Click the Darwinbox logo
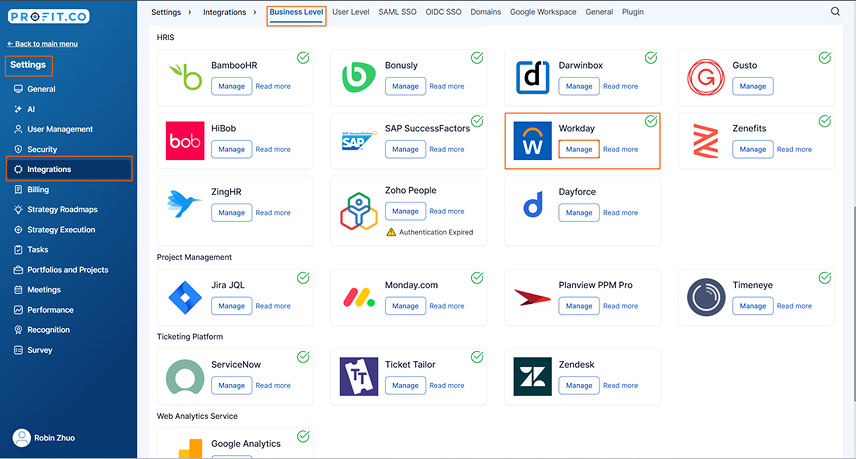The image size is (856, 459). coord(532,77)
